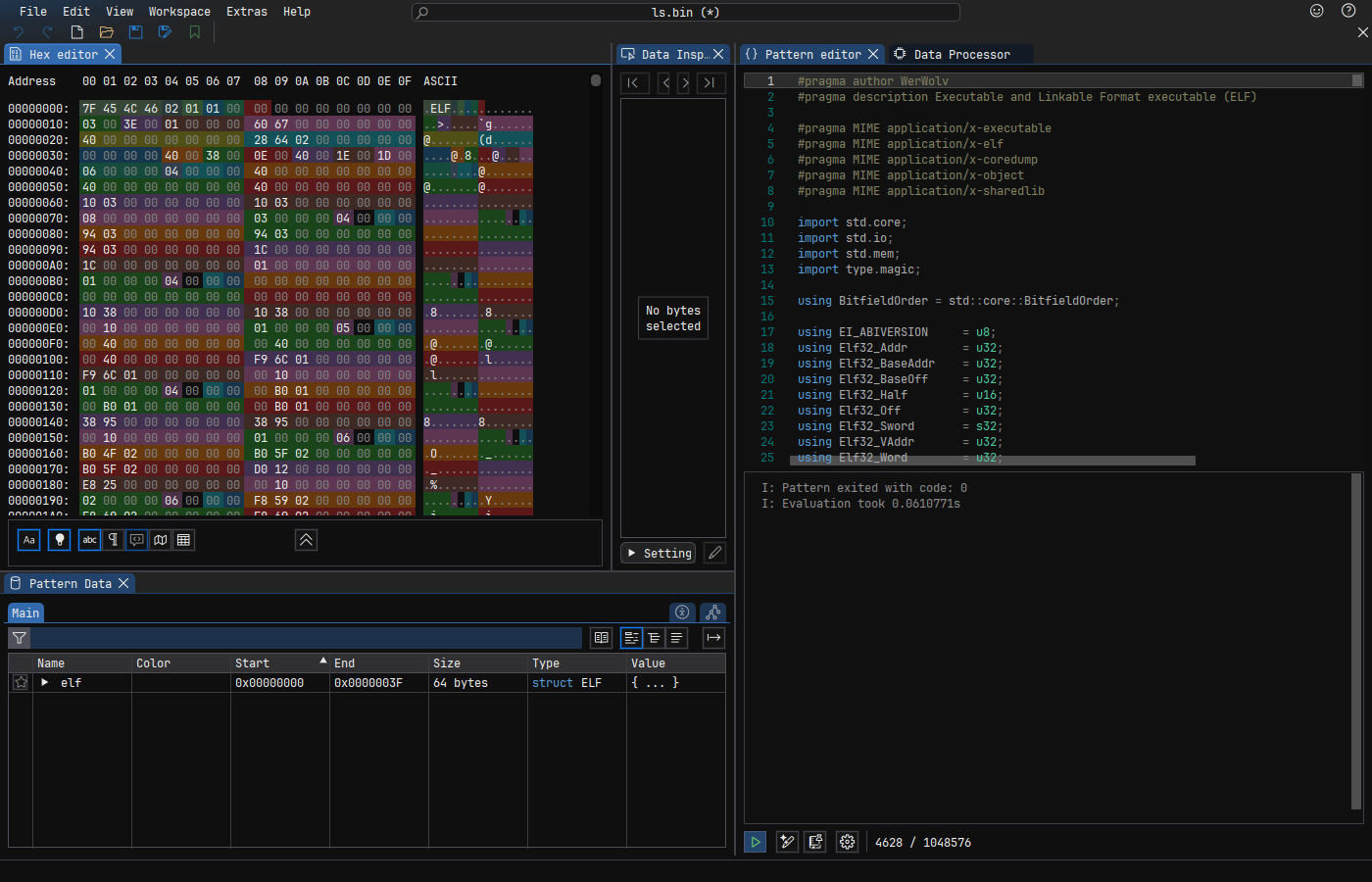Viewport: 1372px width, 882px height.
Task: Open the smiley feedback icon in the title bar
Action: coord(1317,11)
